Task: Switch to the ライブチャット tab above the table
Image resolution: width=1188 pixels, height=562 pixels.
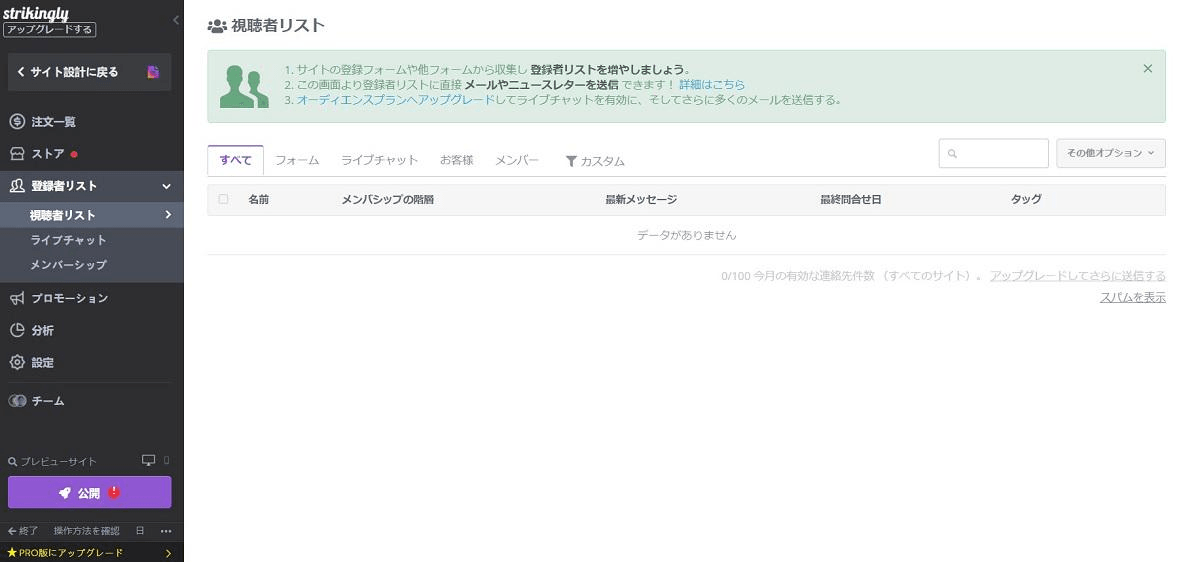Action: [x=380, y=161]
